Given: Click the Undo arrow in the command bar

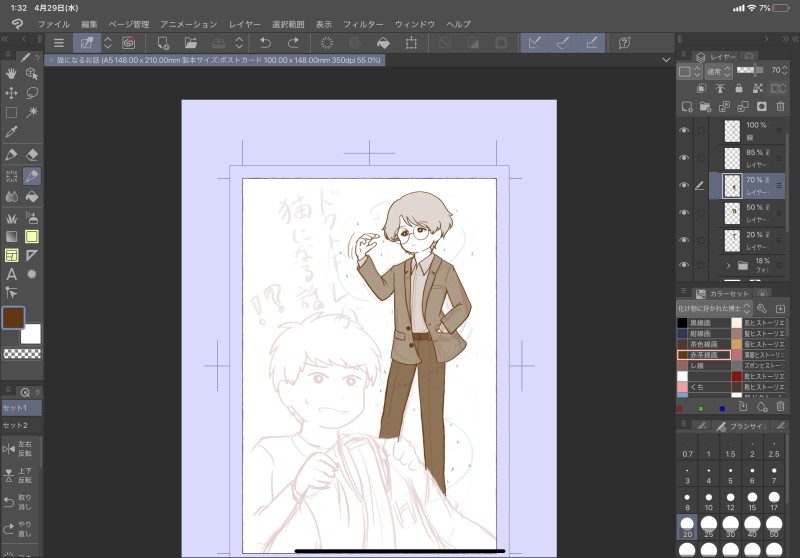Looking at the screenshot, I should pyautogui.click(x=265, y=43).
